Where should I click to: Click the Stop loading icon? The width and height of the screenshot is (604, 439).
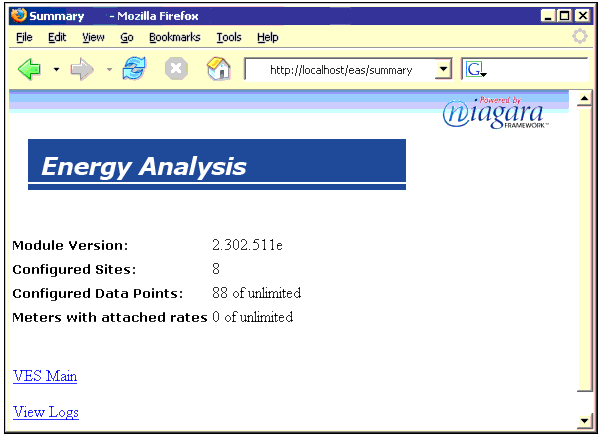pyautogui.click(x=176, y=69)
